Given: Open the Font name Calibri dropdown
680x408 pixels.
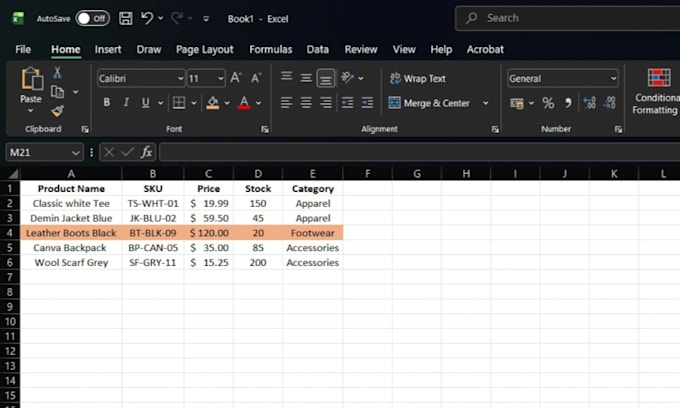Looking at the screenshot, I should [180, 78].
